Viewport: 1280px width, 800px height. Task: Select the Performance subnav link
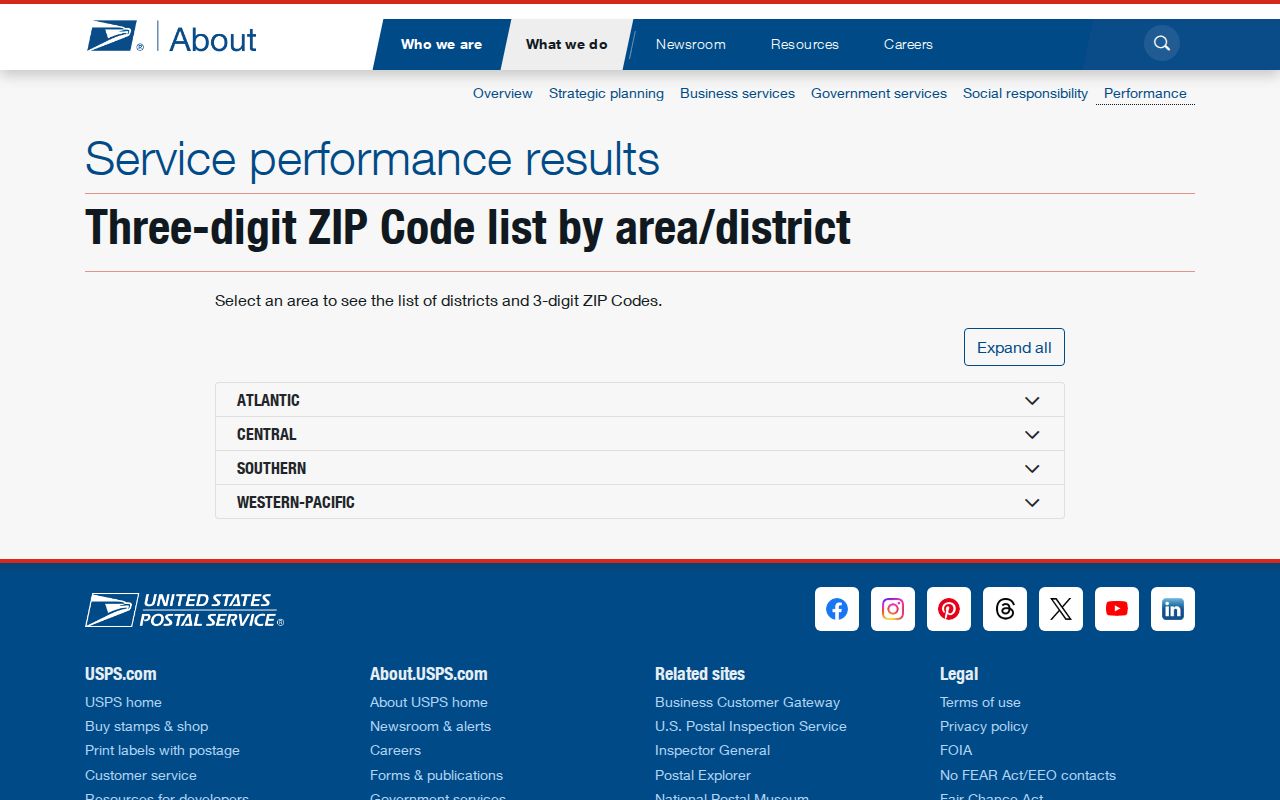point(1145,93)
